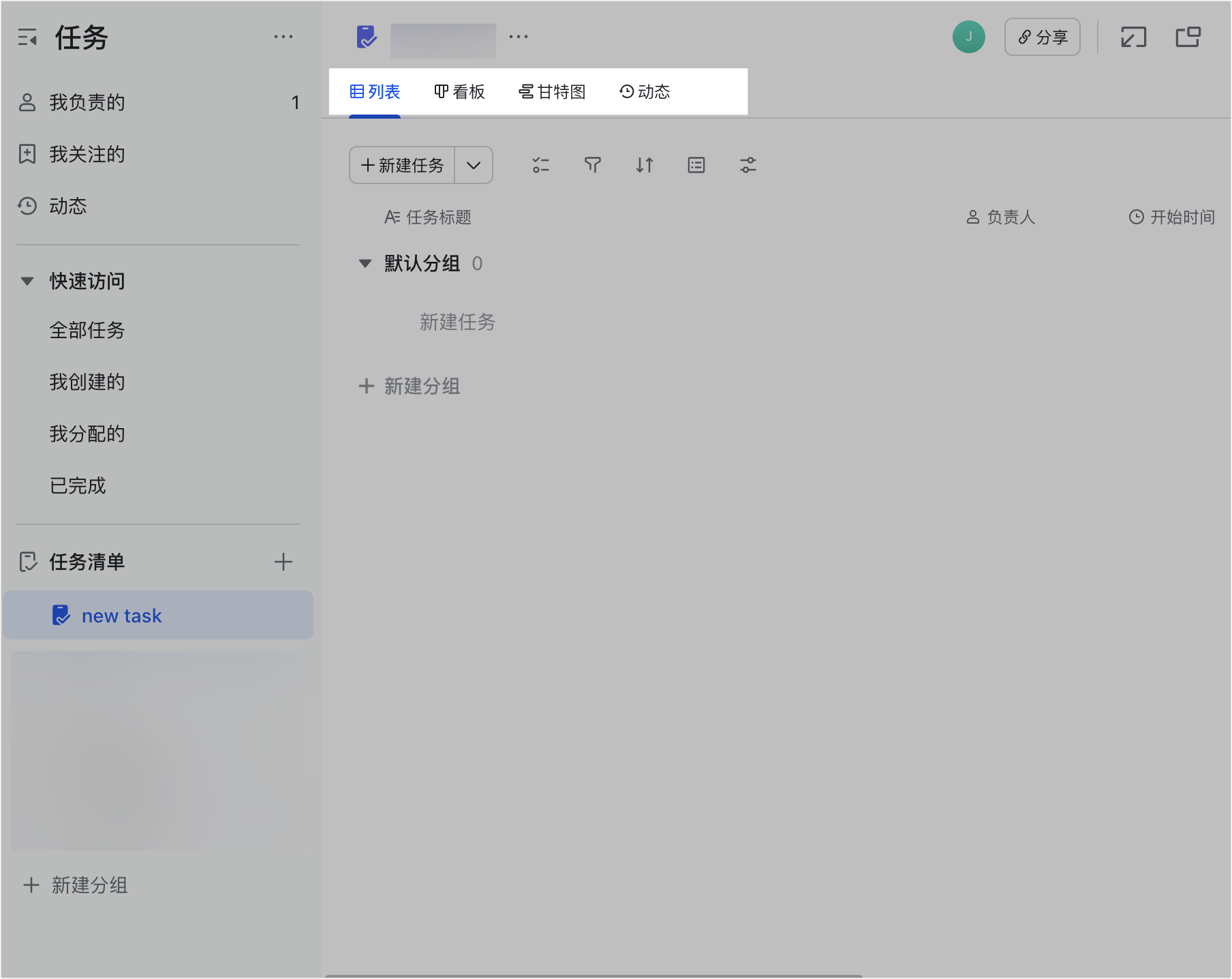This screenshot has width=1232, height=979.
Task: Expand the 新建任务 dropdown arrow
Action: pos(474,165)
